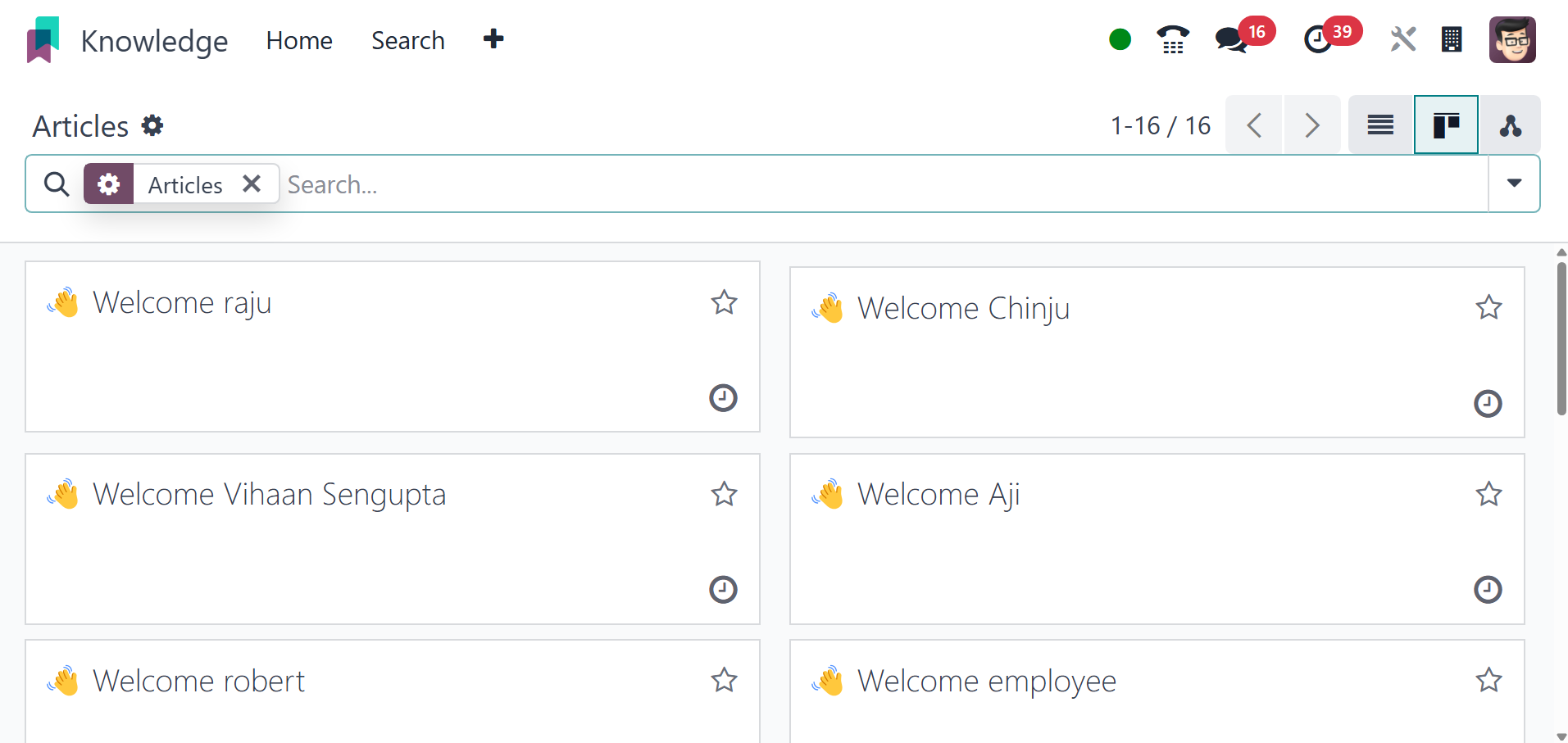Open the user avatar menu
This screenshot has width=1568, height=743.
[1511, 39]
